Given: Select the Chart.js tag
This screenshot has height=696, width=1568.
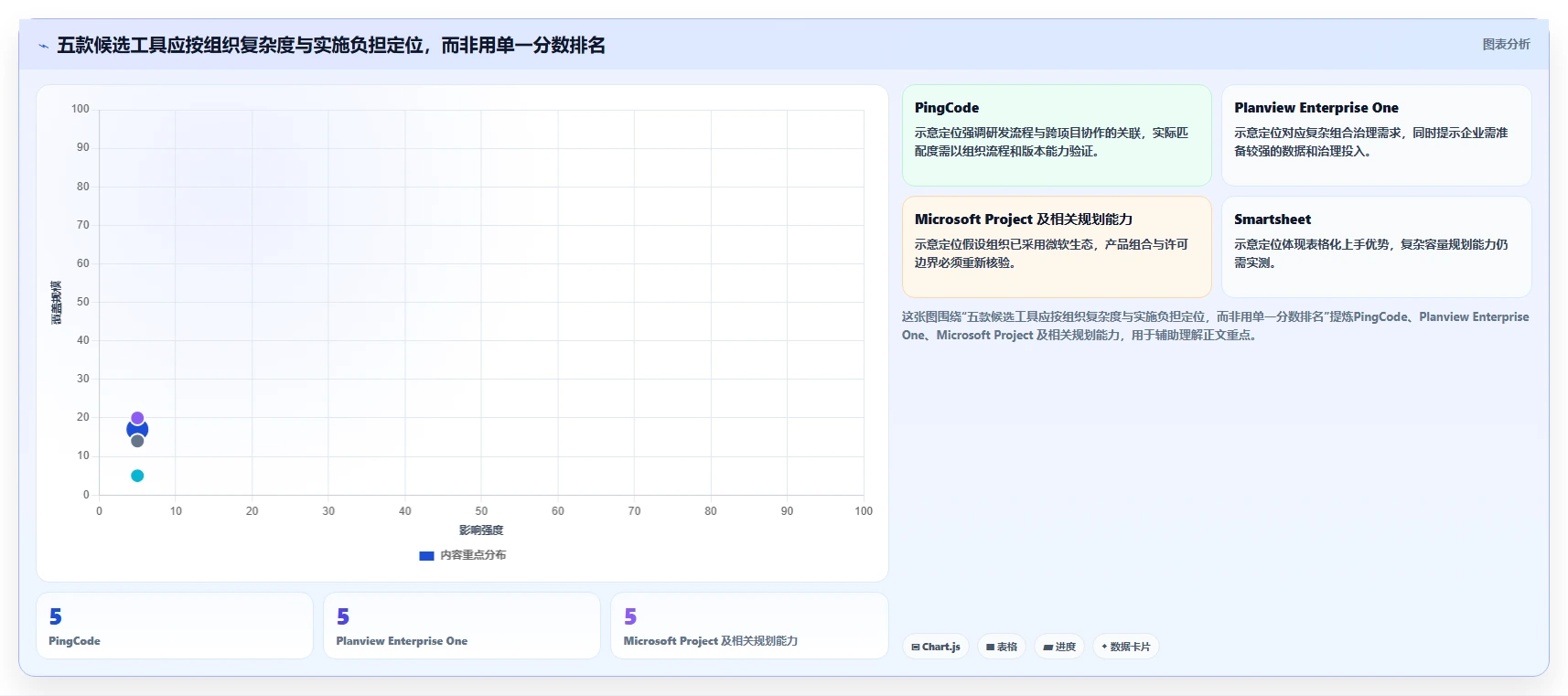Looking at the screenshot, I should (x=936, y=647).
